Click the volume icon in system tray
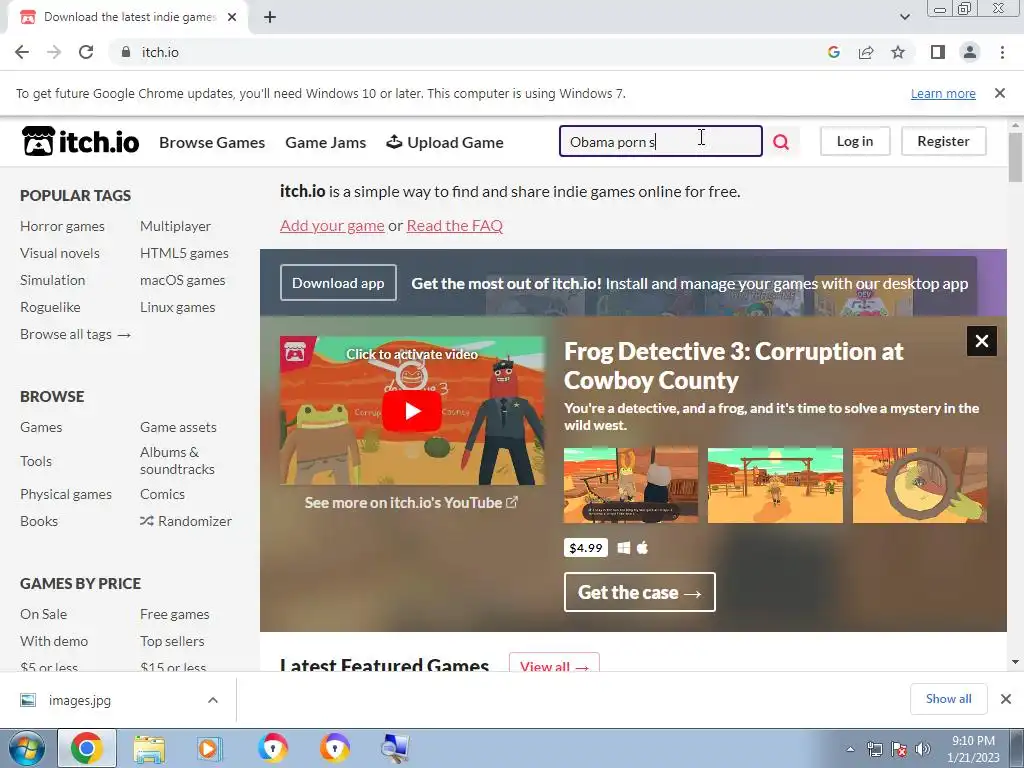Image resolution: width=1024 pixels, height=768 pixels. 923,749
